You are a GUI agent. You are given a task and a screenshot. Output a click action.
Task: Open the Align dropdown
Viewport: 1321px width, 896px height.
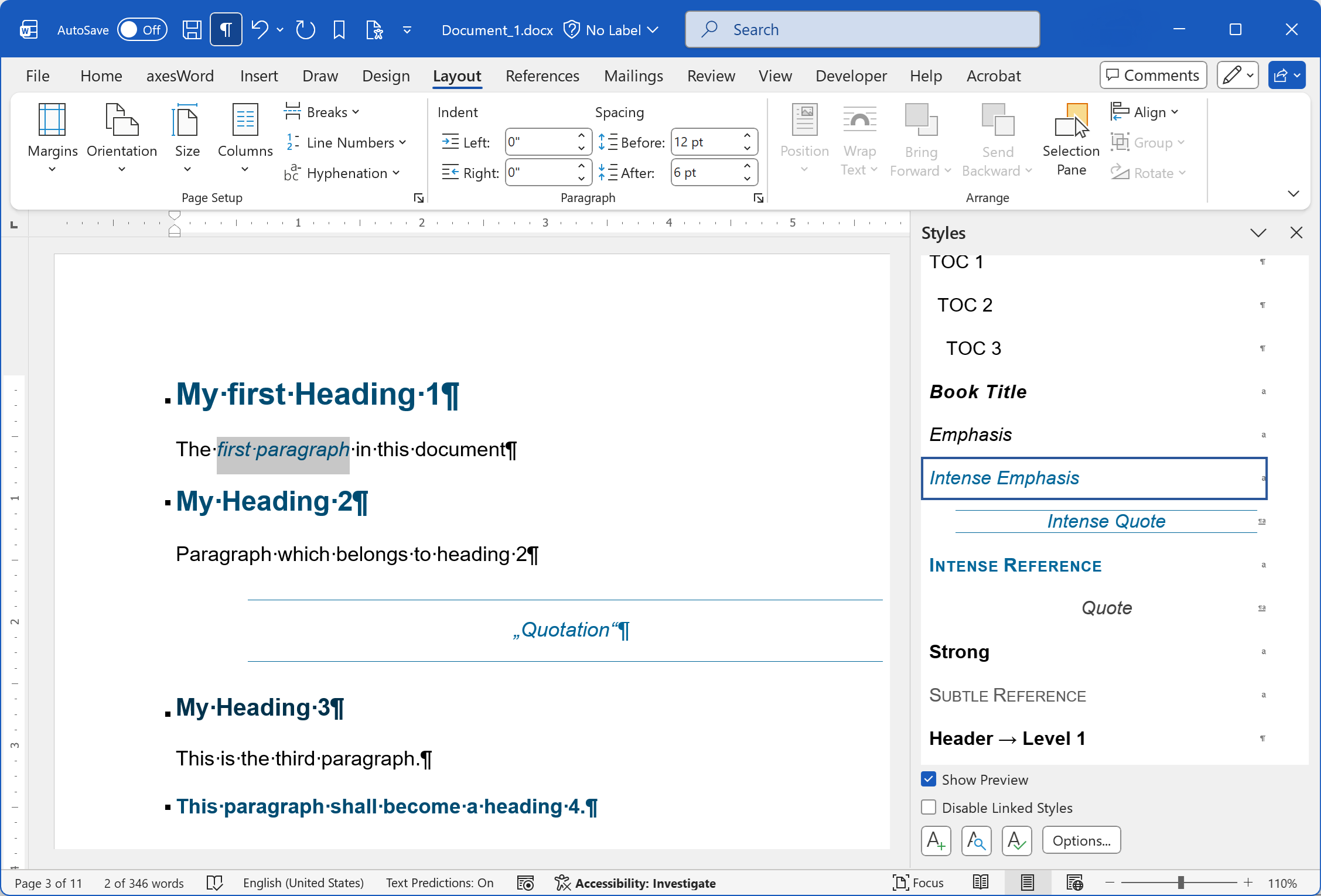pos(1145,112)
